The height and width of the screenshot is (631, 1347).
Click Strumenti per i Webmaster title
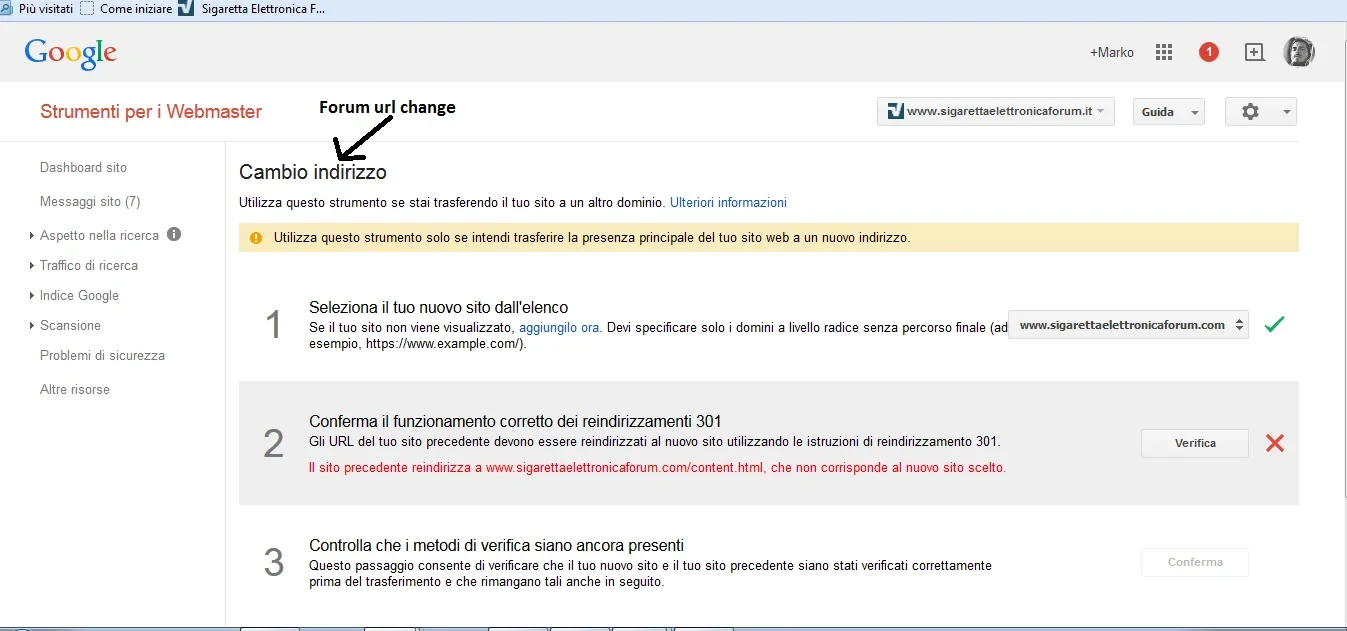tap(151, 112)
